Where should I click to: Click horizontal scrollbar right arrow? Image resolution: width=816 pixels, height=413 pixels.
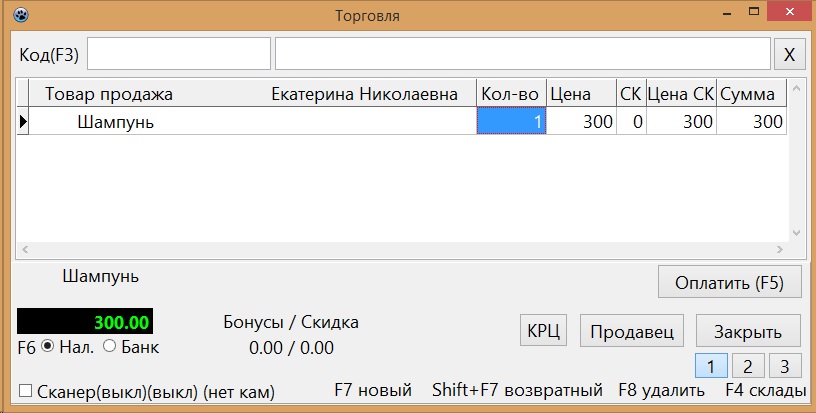[780, 250]
